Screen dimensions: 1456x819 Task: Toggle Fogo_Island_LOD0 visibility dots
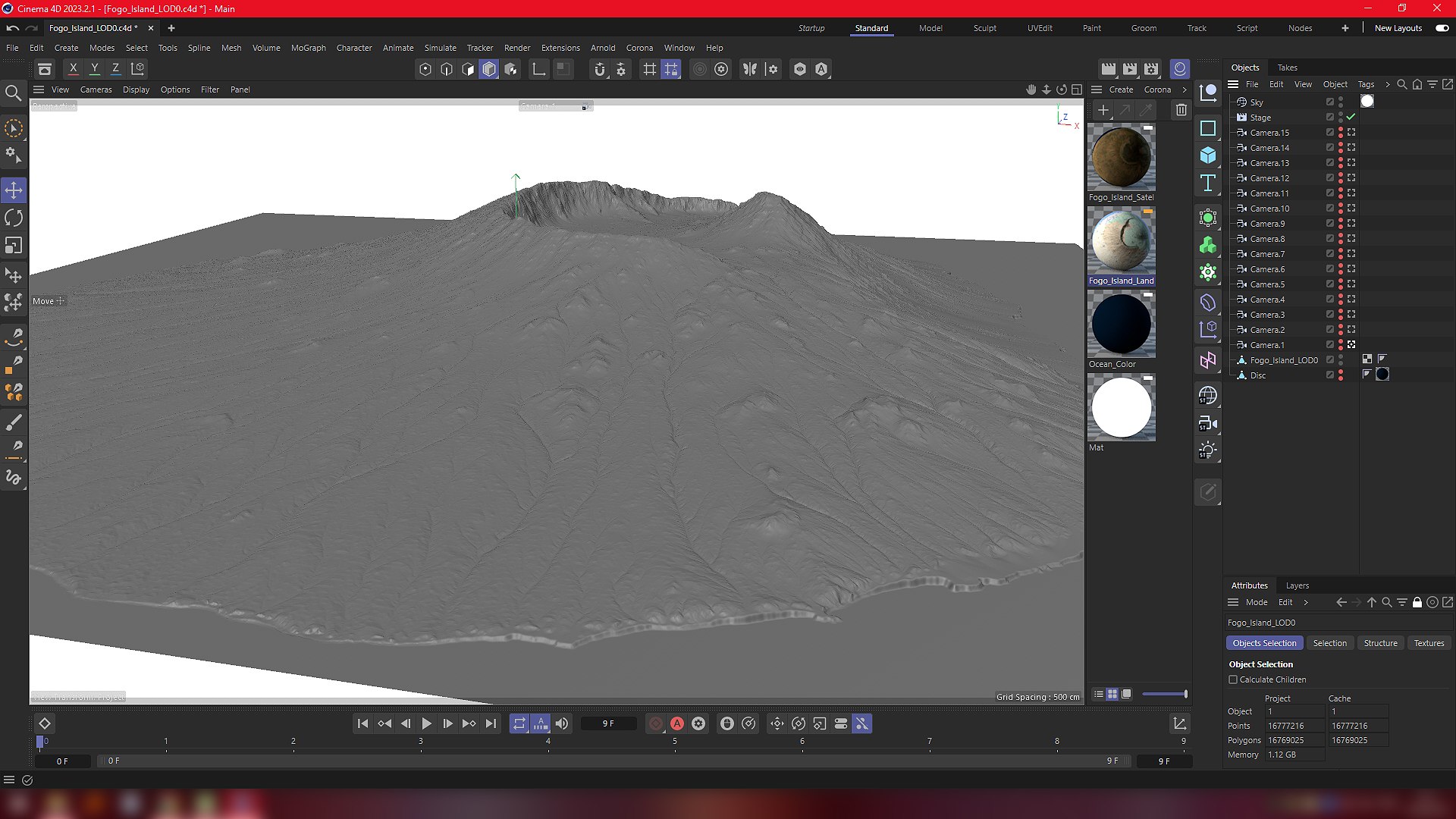[1341, 360]
